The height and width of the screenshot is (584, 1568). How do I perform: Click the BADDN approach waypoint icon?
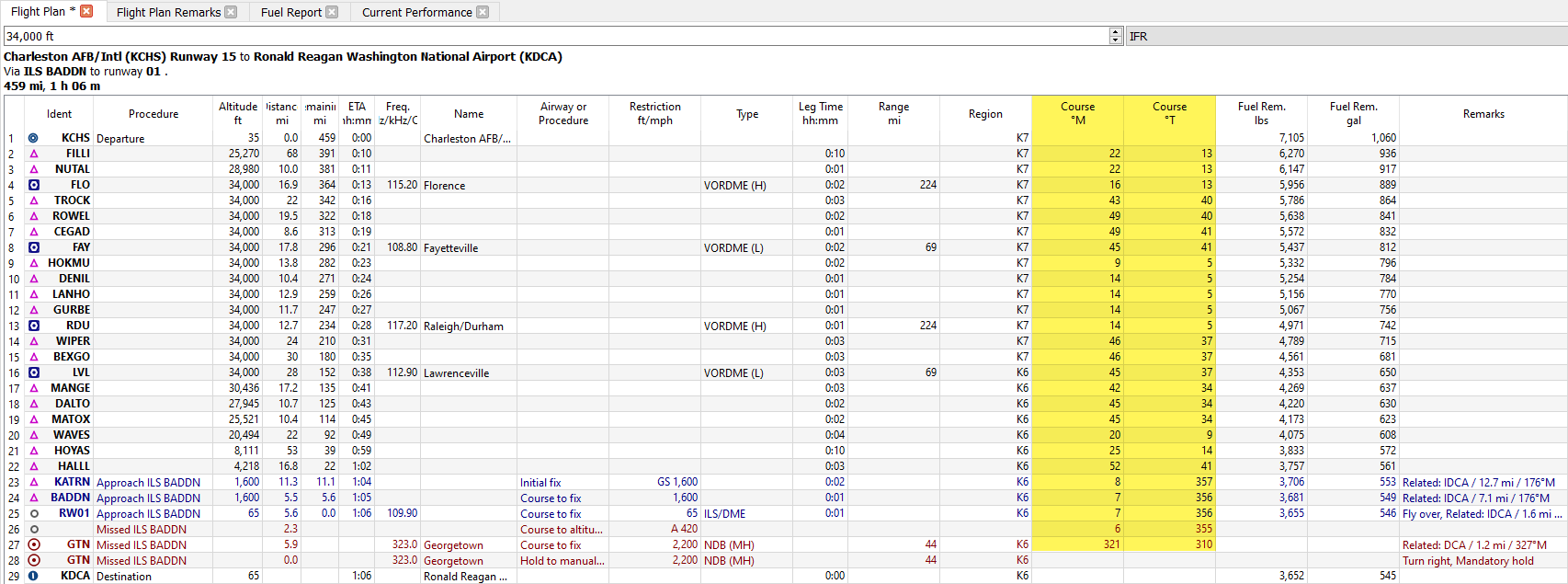(34, 498)
